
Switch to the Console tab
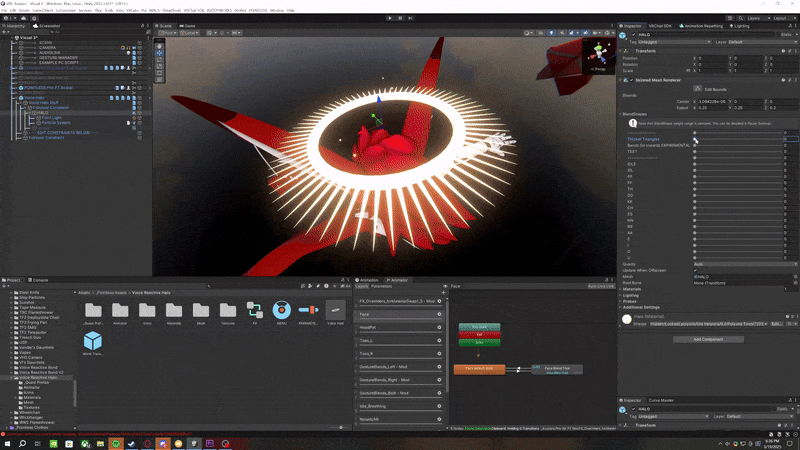[x=38, y=280]
